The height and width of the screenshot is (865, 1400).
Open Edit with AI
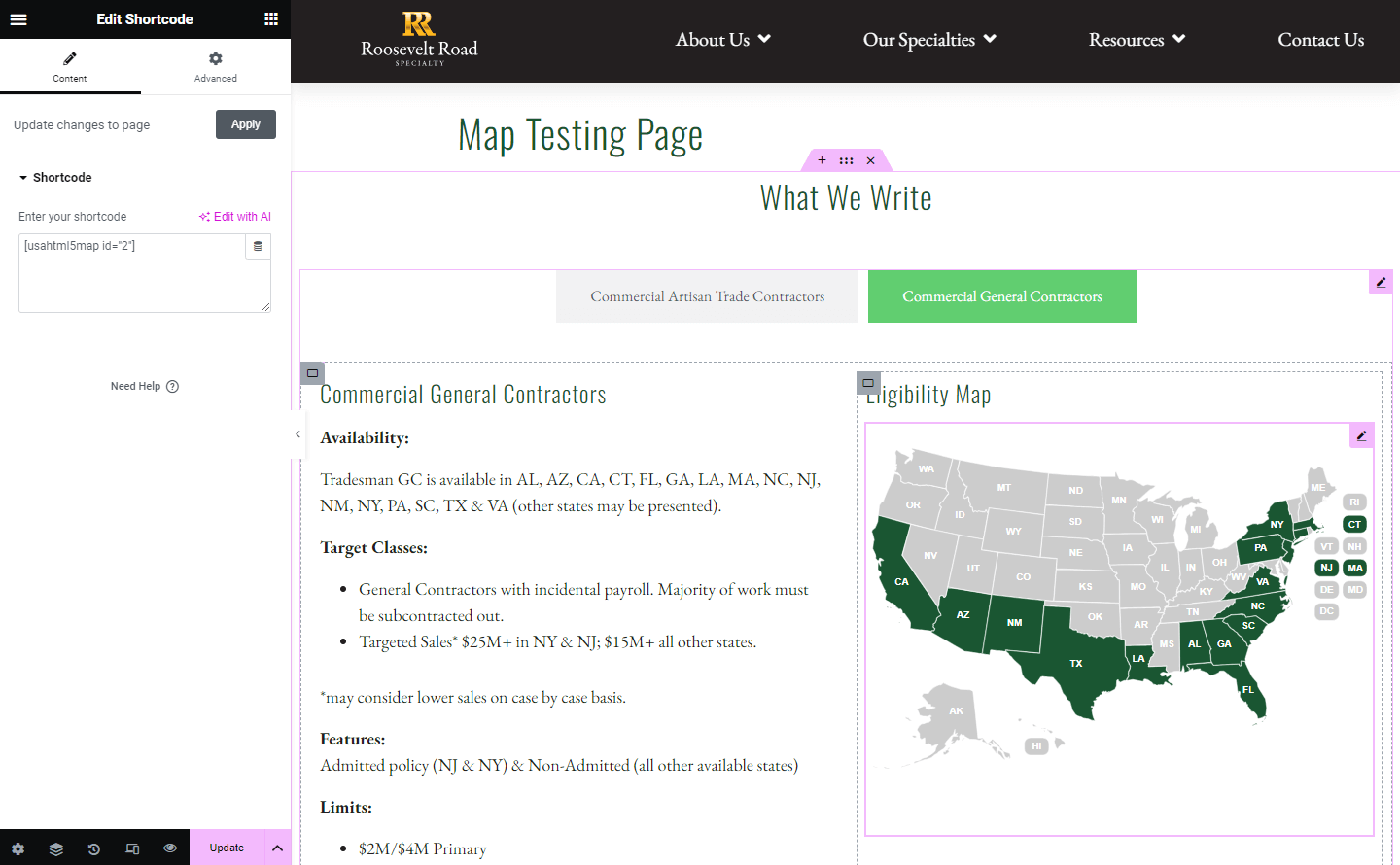point(234,216)
